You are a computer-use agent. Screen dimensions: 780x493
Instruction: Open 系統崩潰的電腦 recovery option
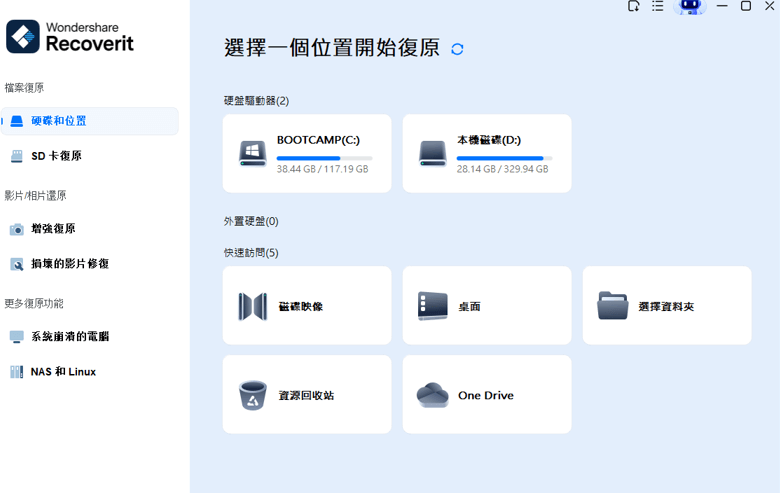pyautogui.click(x=70, y=337)
